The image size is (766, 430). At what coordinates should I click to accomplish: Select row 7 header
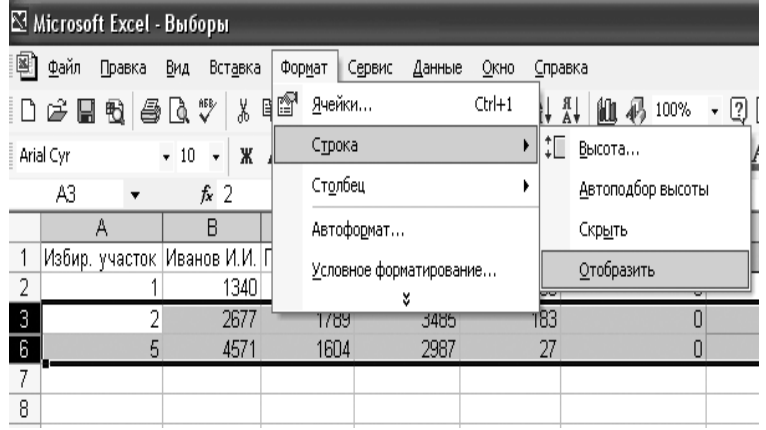coord(24,379)
